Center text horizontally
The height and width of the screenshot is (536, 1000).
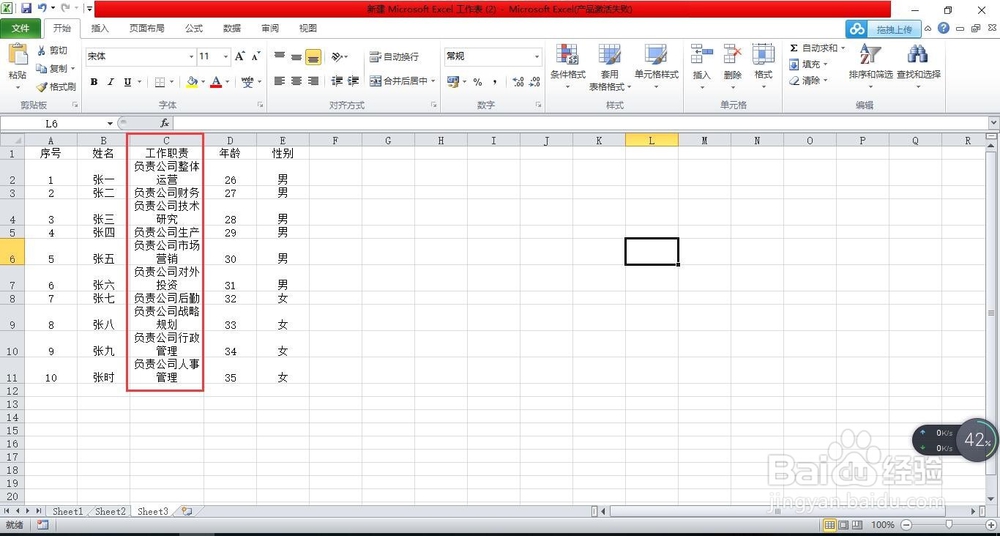296,81
